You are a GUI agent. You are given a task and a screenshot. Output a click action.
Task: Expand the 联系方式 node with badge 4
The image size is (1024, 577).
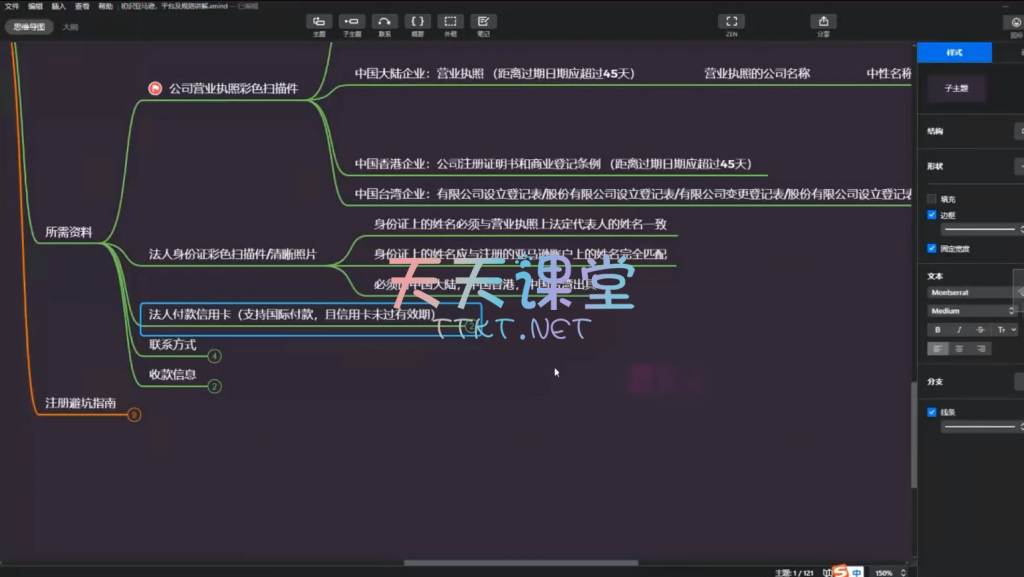point(214,356)
